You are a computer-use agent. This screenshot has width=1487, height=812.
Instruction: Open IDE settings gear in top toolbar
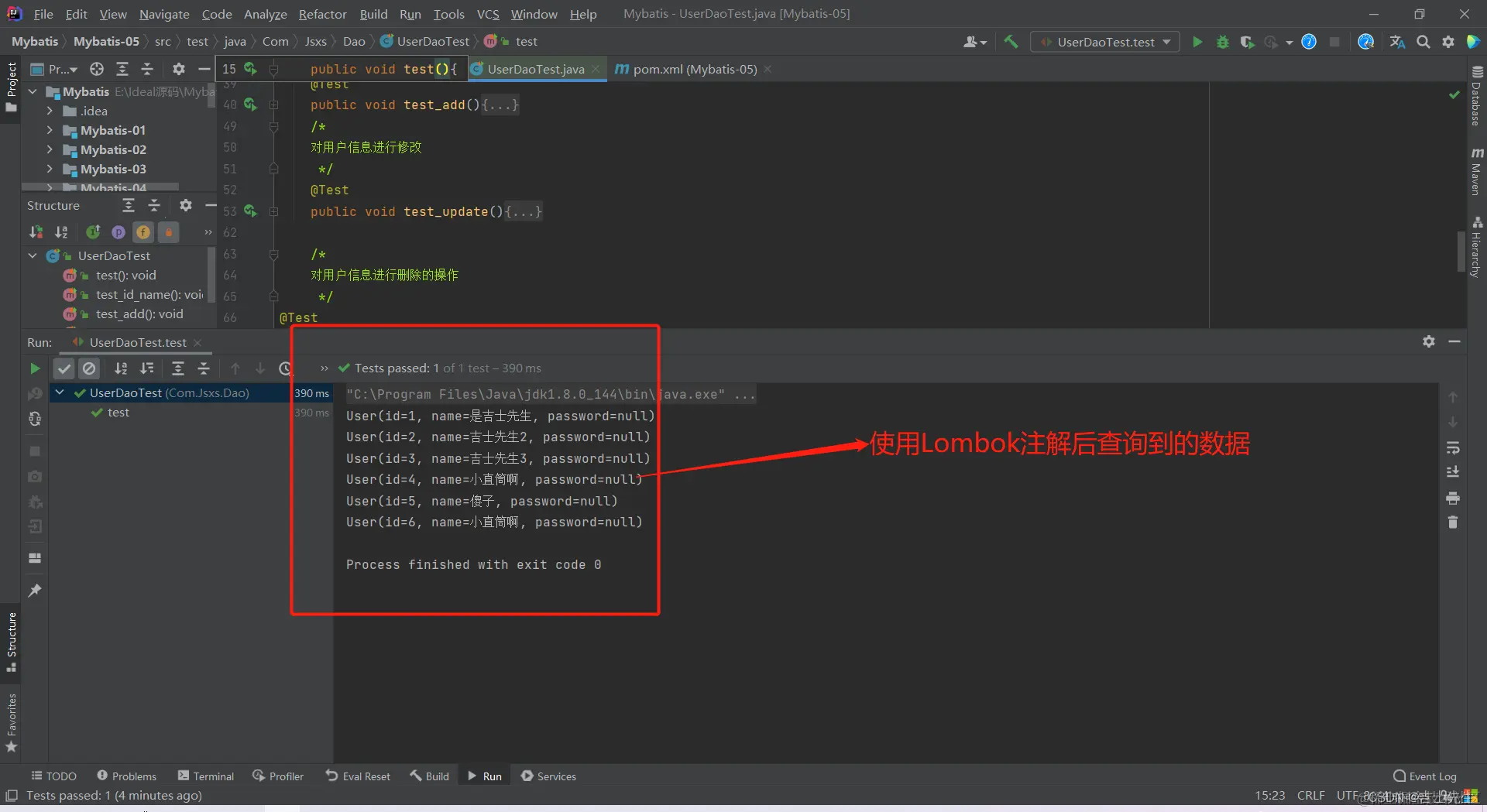coord(1448,42)
